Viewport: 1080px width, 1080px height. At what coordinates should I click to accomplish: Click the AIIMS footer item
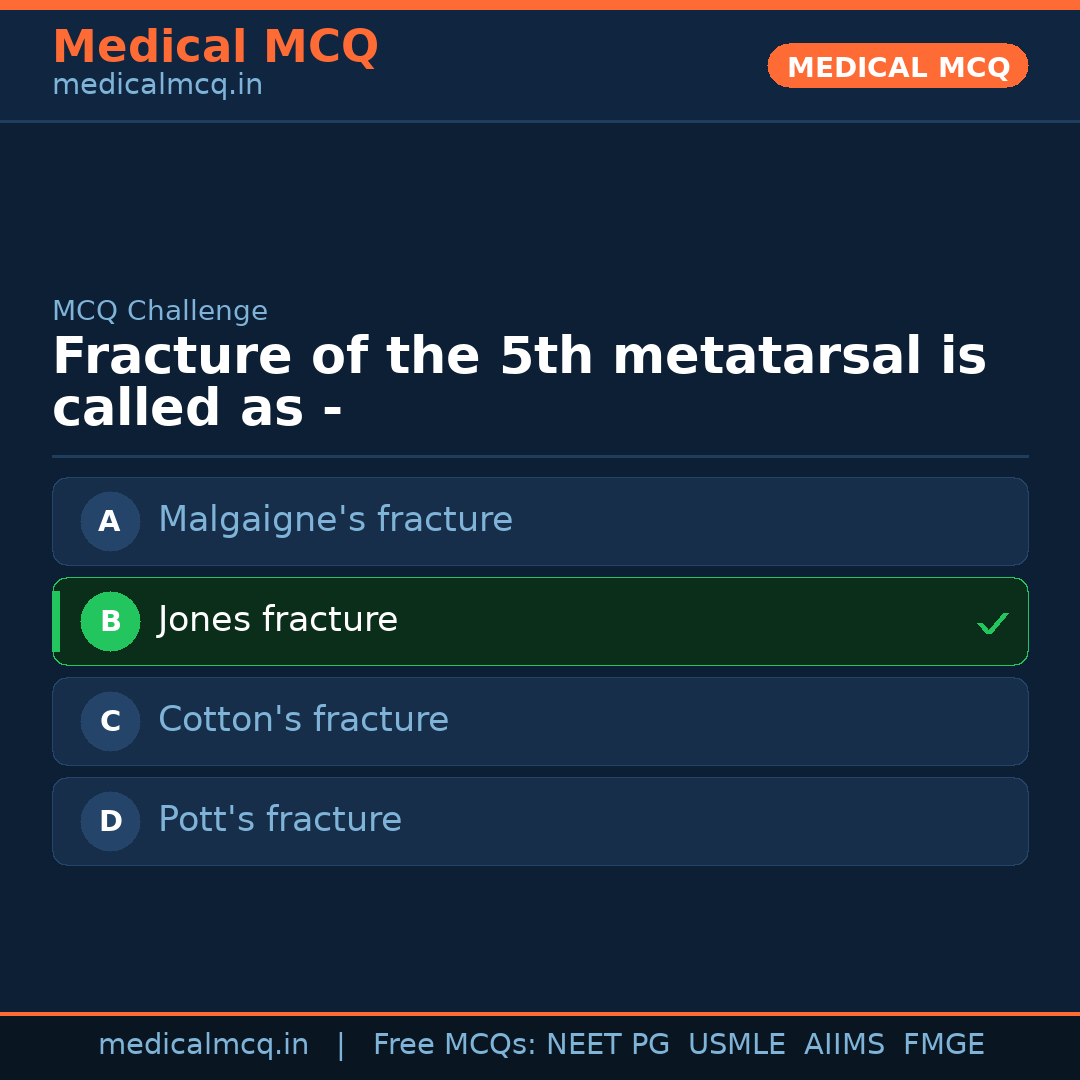845,1043
